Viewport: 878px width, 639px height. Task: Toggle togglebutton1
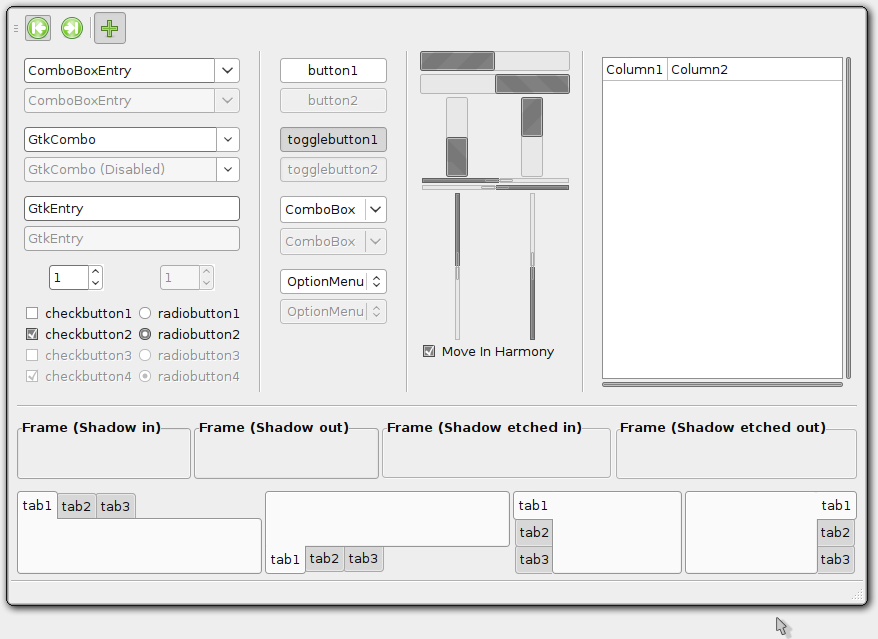[x=333, y=139]
